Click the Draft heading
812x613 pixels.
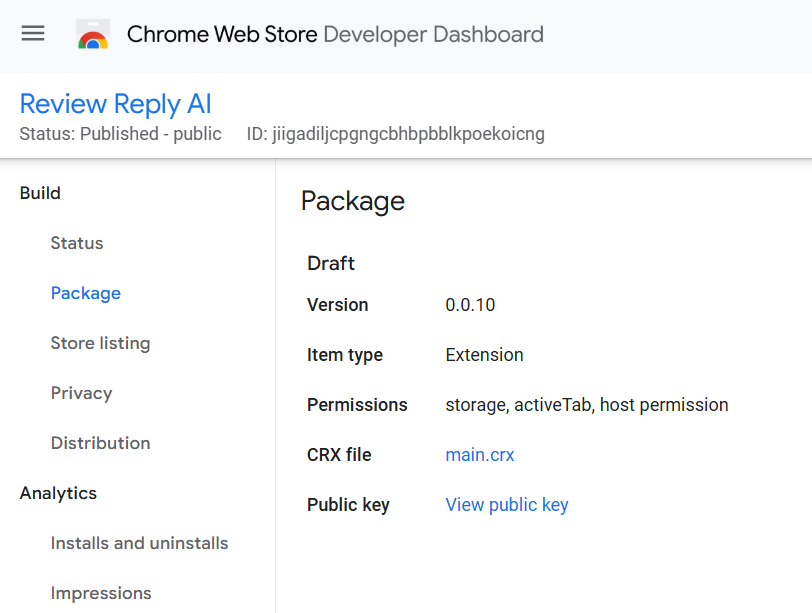(x=331, y=263)
